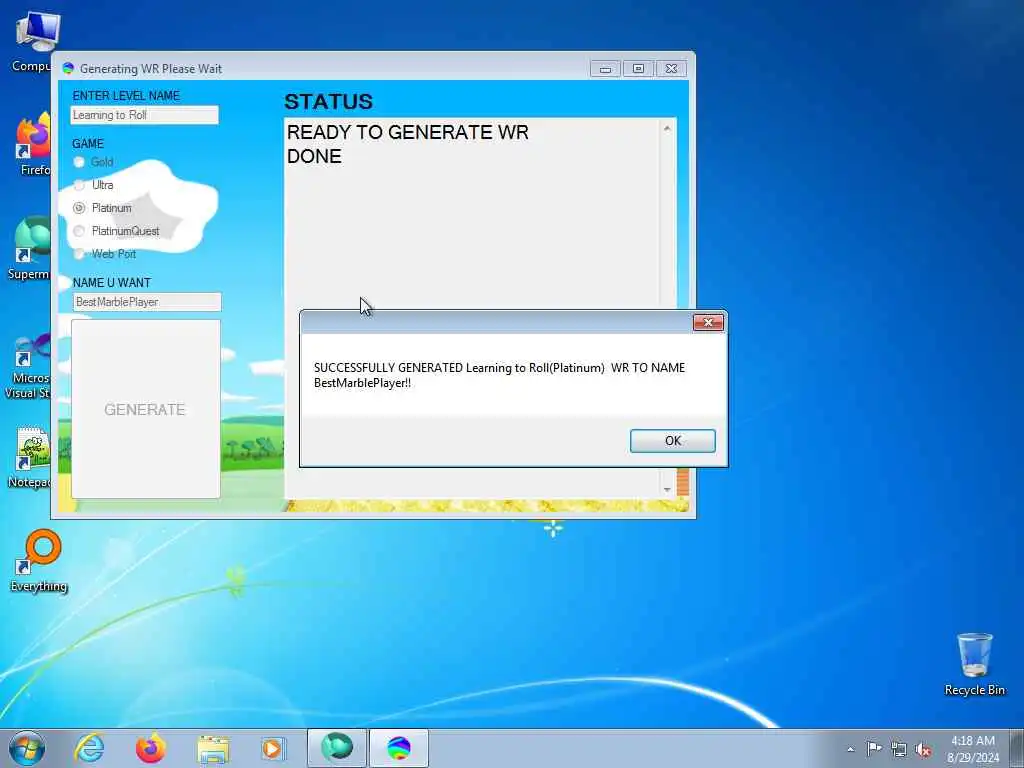
Task: Click the status box scroll-up arrow
Action: pos(667,129)
